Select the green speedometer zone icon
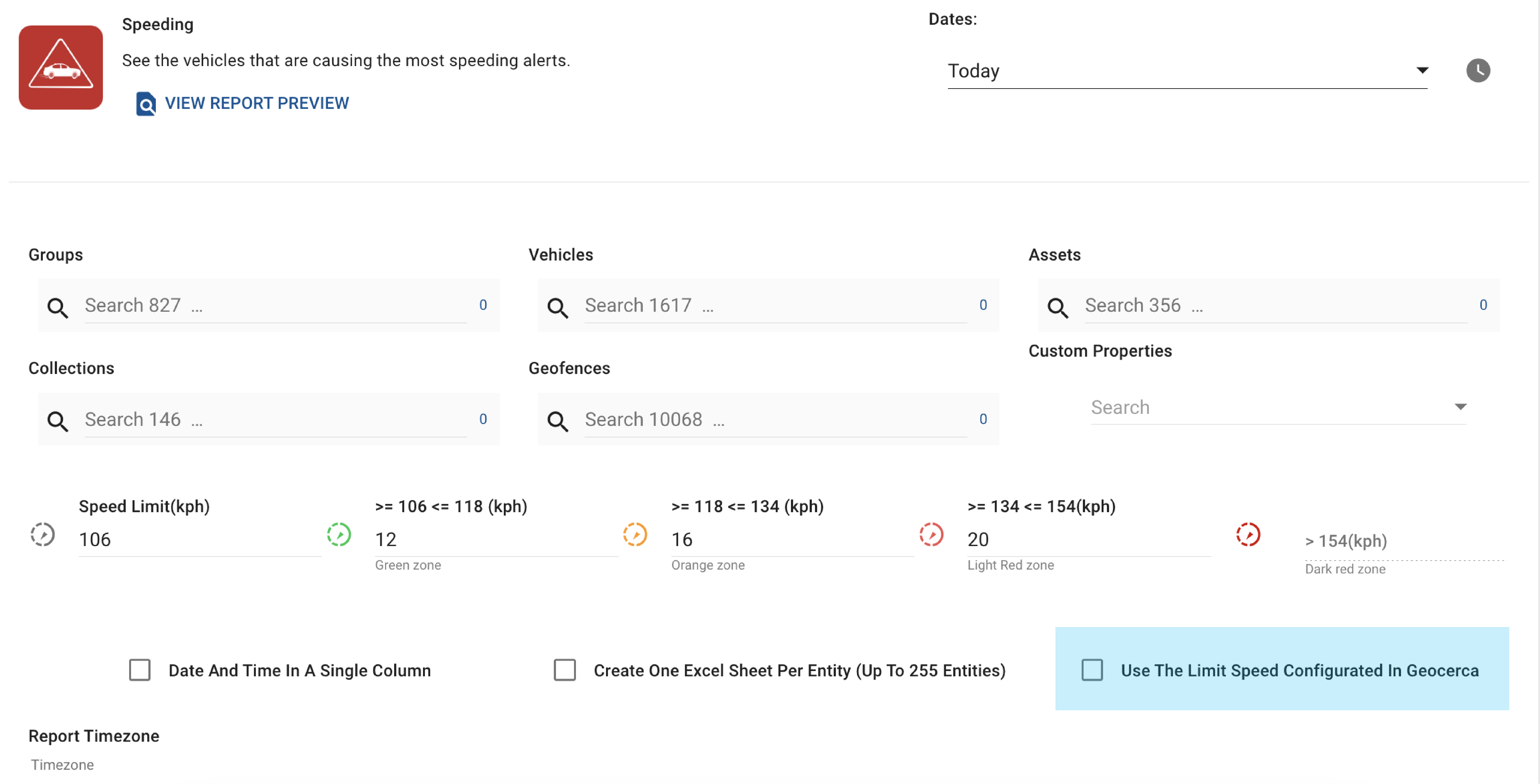This screenshot has height=784, width=1540. click(x=338, y=535)
